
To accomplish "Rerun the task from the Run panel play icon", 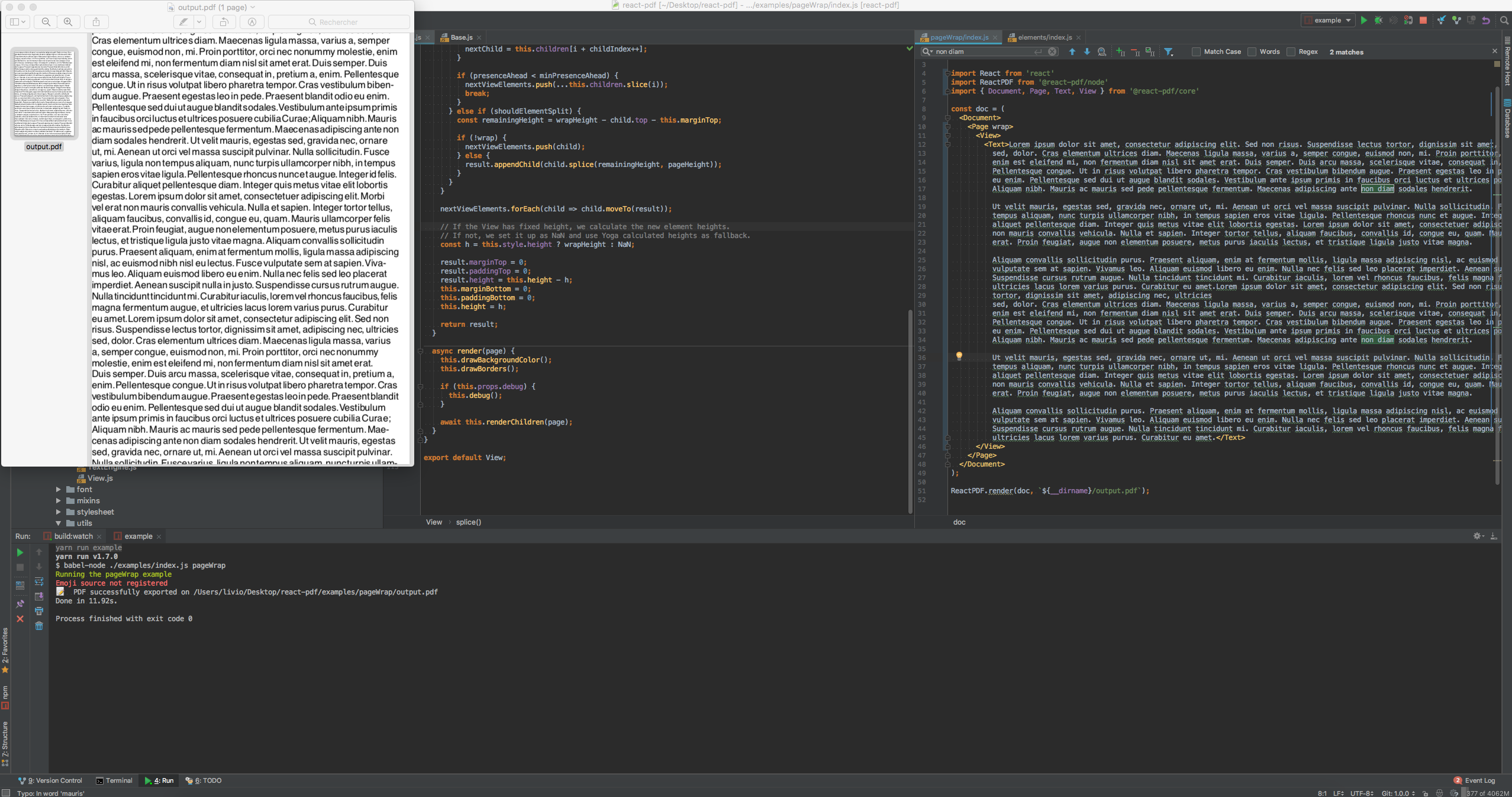I will click(20, 552).
